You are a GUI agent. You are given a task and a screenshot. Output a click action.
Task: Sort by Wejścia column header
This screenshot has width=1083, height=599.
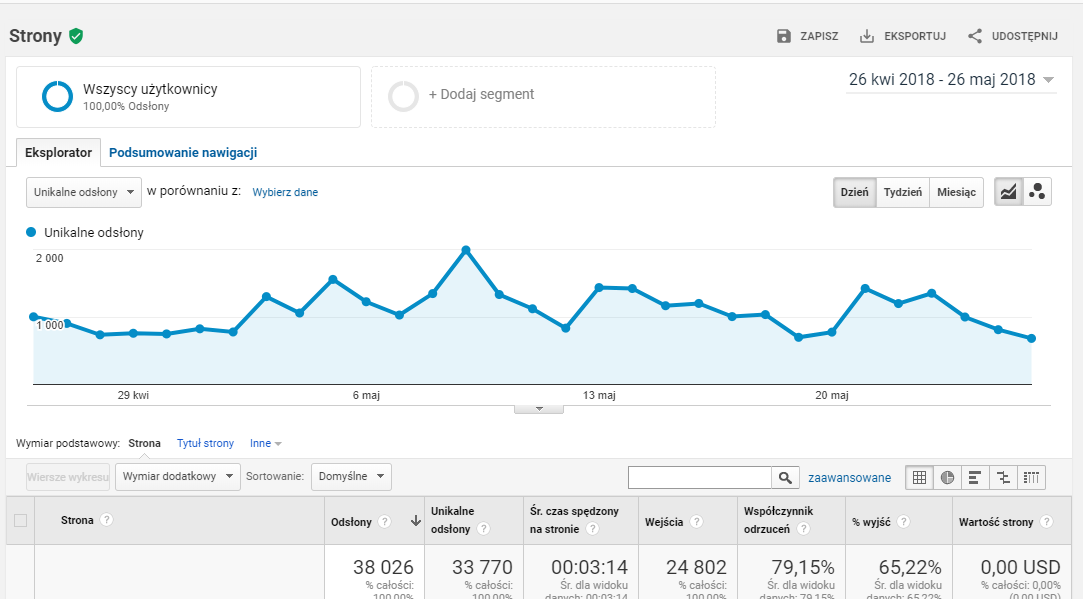664,522
